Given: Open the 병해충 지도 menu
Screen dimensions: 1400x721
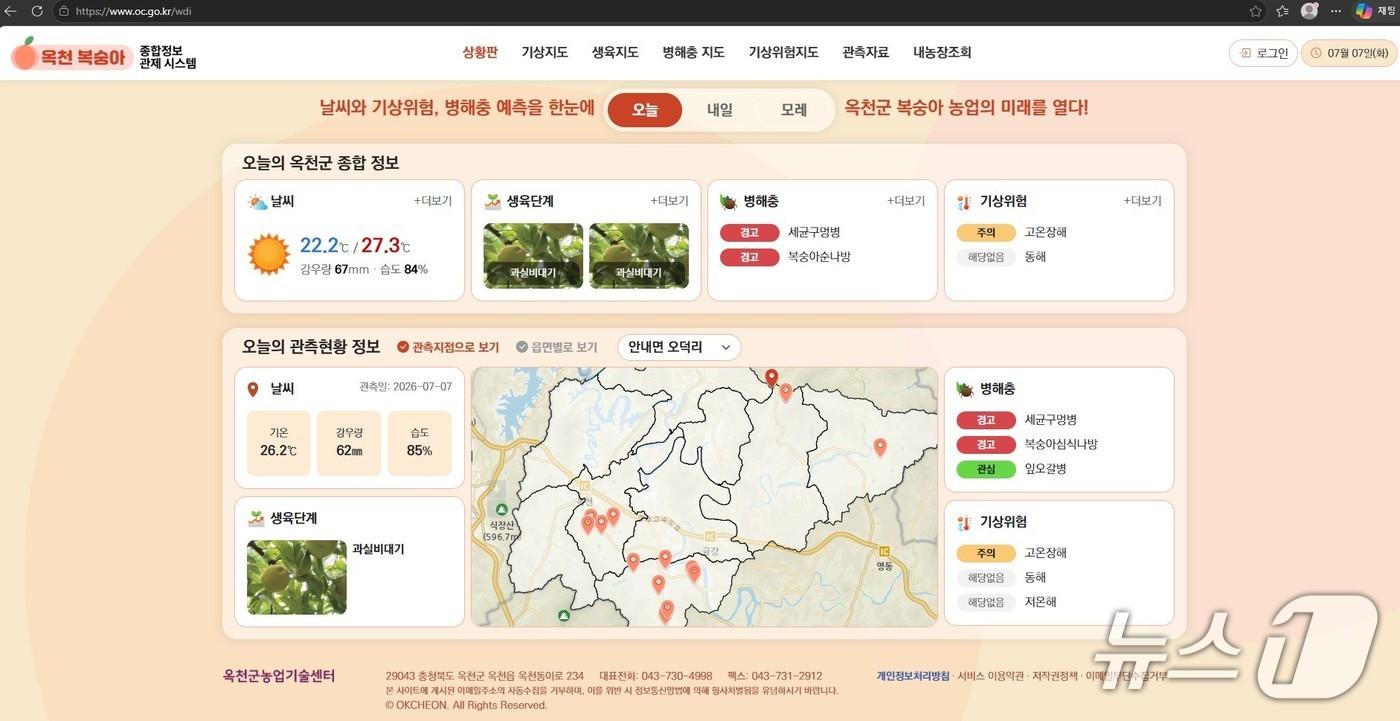Looking at the screenshot, I should pyautogui.click(x=693, y=52).
